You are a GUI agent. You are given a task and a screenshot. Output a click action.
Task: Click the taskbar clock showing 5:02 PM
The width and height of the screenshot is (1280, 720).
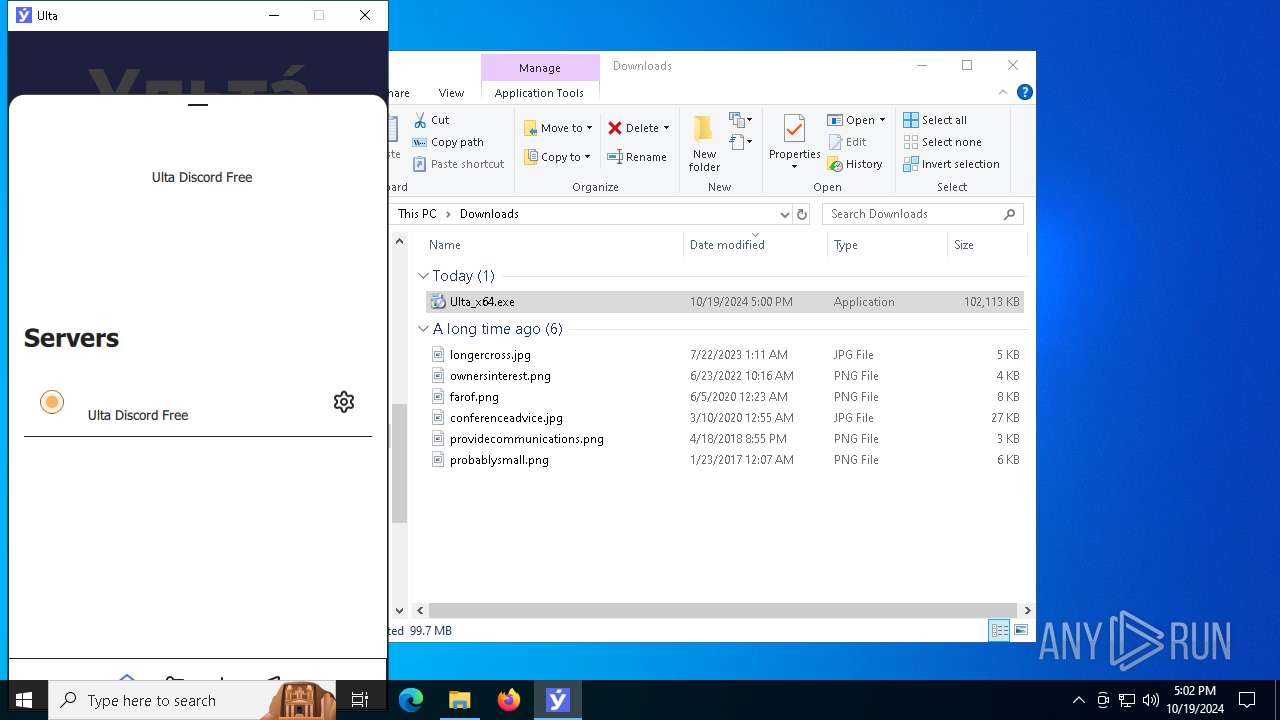(1195, 700)
